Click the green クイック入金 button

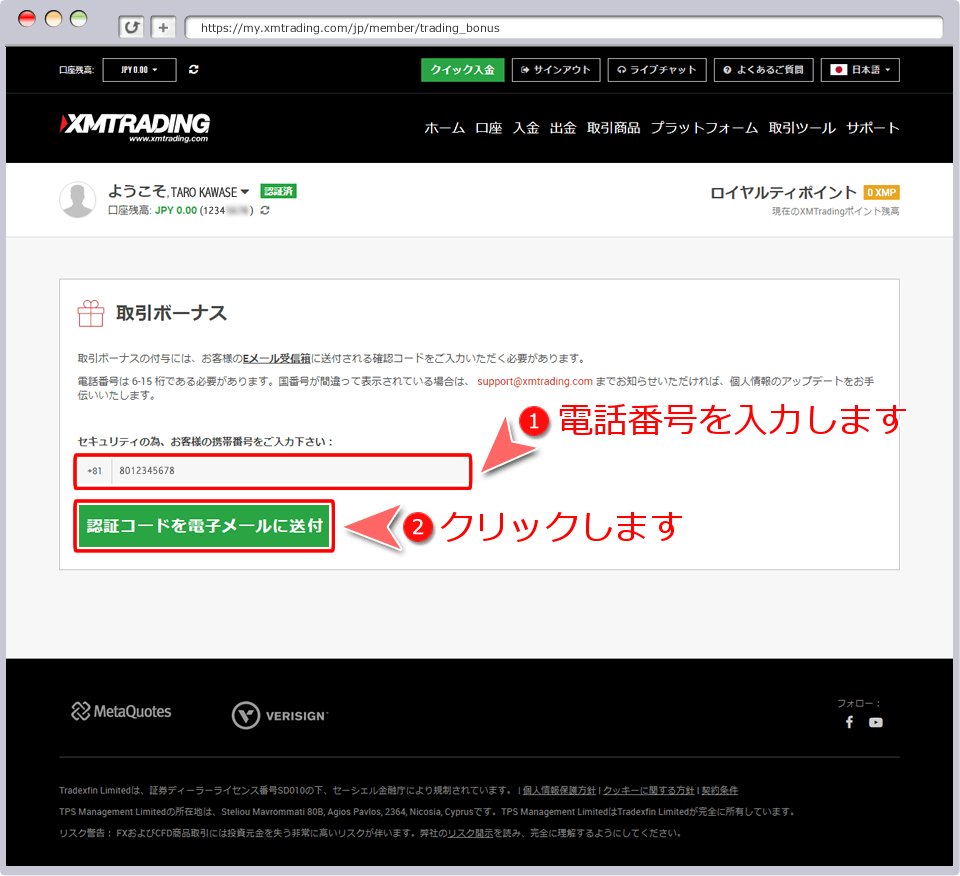(462, 70)
